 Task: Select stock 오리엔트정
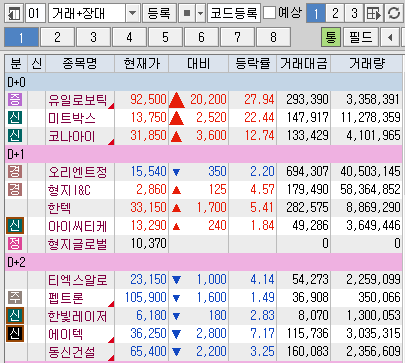[x=78, y=172]
